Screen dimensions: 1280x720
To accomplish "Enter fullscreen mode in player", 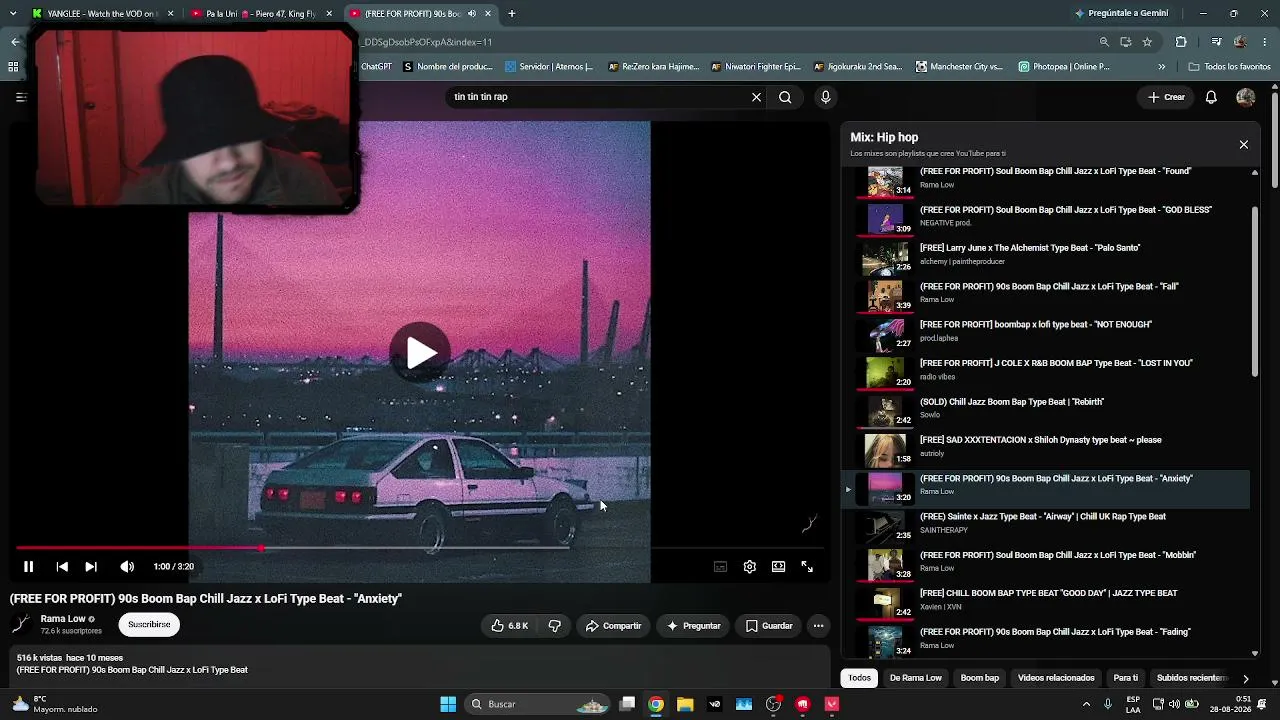I will (x=807, y=567).
